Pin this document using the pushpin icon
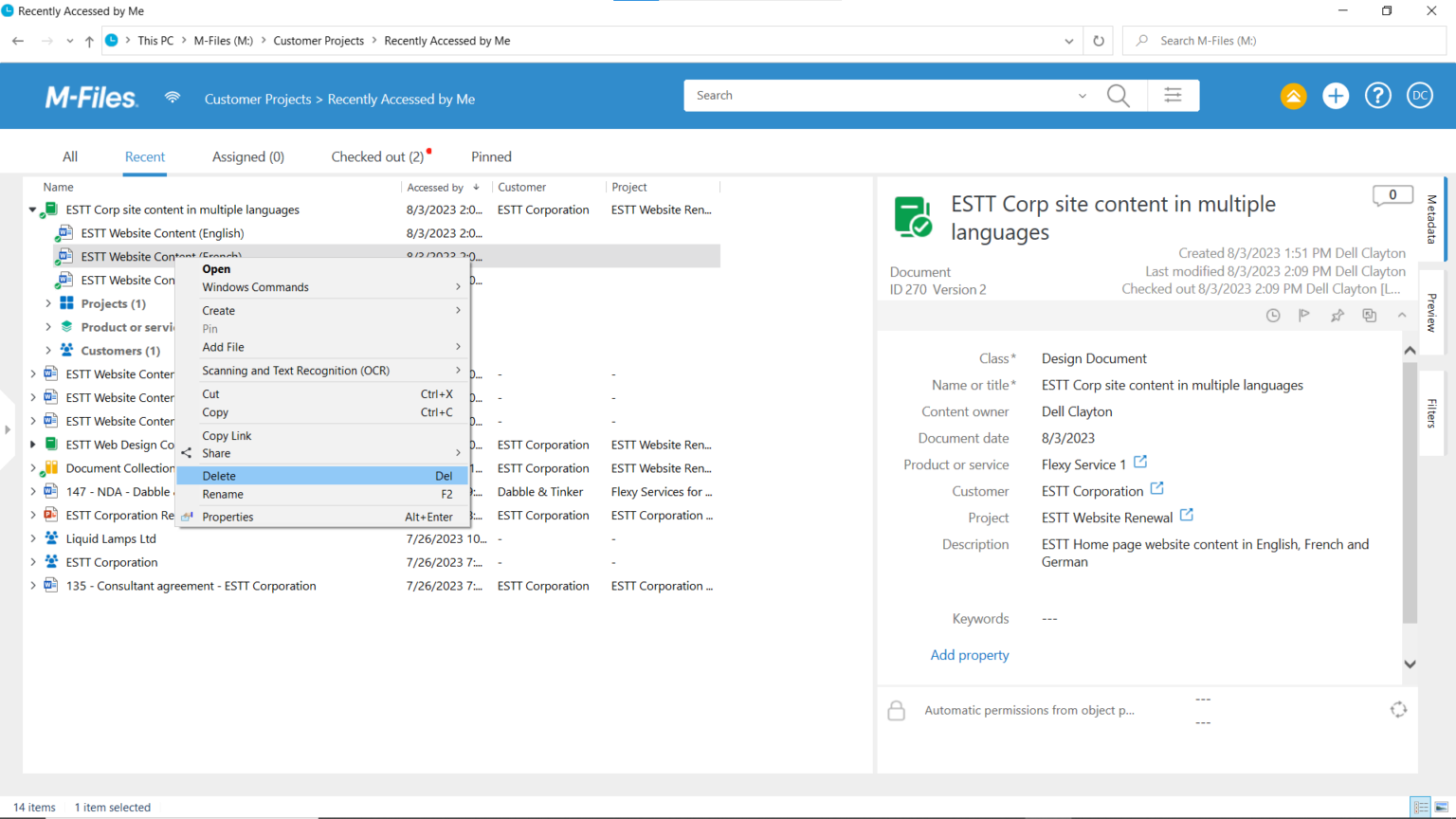The width and height of the screenshot is (1456, 819). [1337, 315]
